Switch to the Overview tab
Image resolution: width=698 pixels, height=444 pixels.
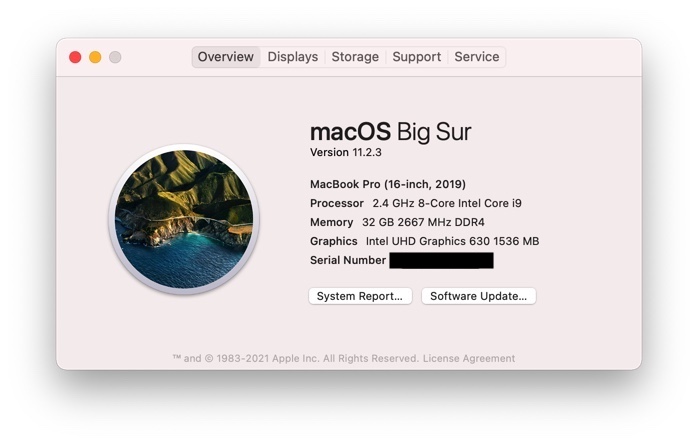click(x=226, y=57)
